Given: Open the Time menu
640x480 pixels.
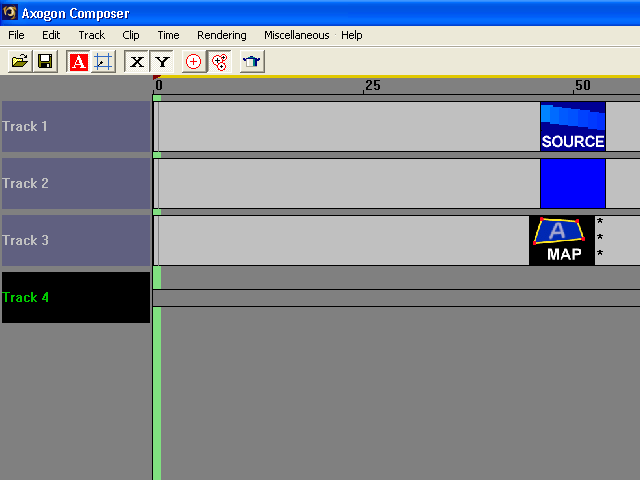Looking at the screenshot, I should coord(168,35).
